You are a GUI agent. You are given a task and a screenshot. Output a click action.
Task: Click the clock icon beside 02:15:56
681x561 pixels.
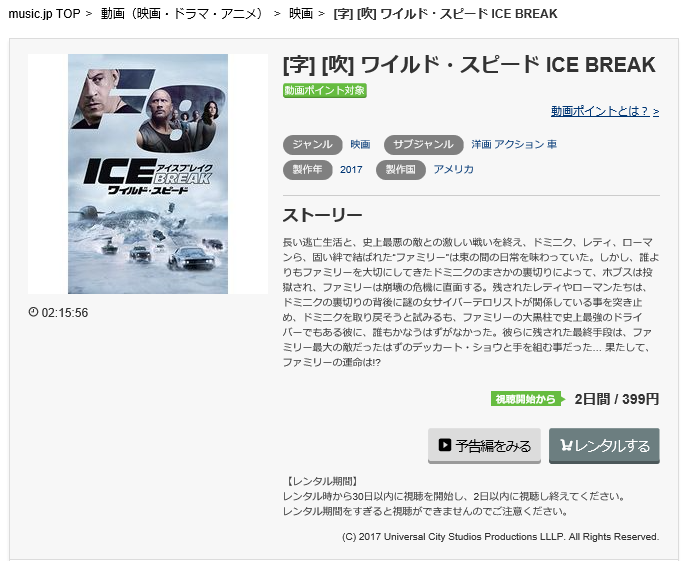coord(33,312)
